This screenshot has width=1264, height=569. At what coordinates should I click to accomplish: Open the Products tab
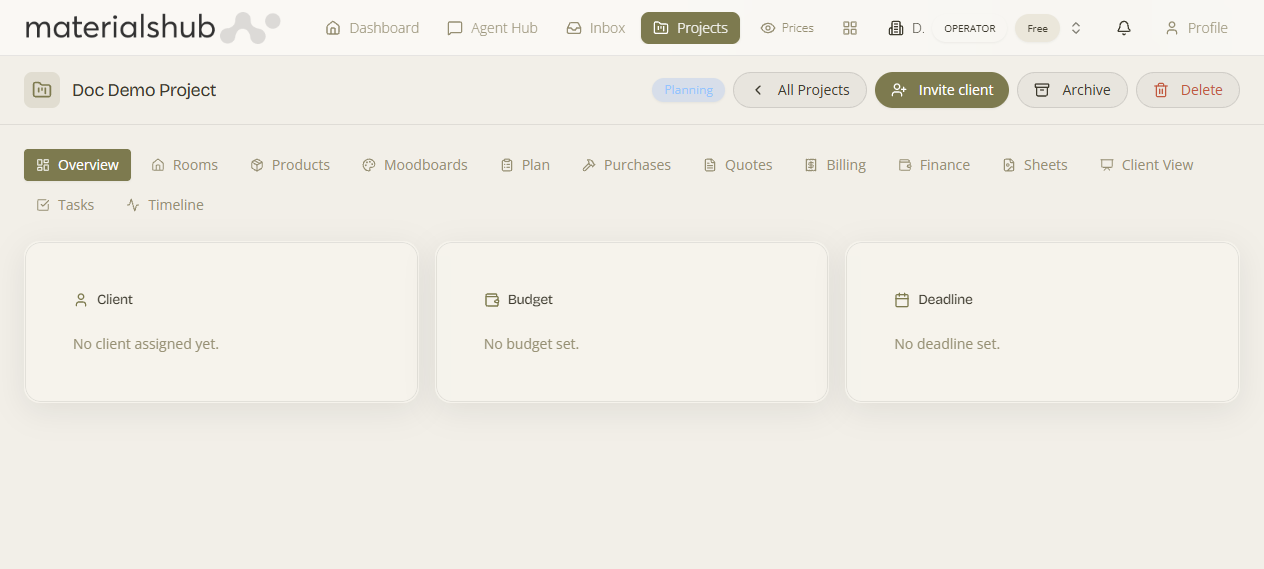point(290,165)
